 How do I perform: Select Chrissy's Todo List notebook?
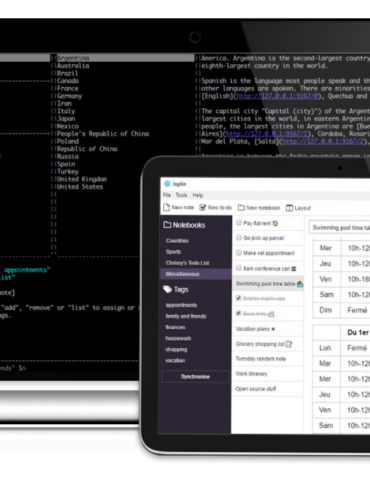187,263
